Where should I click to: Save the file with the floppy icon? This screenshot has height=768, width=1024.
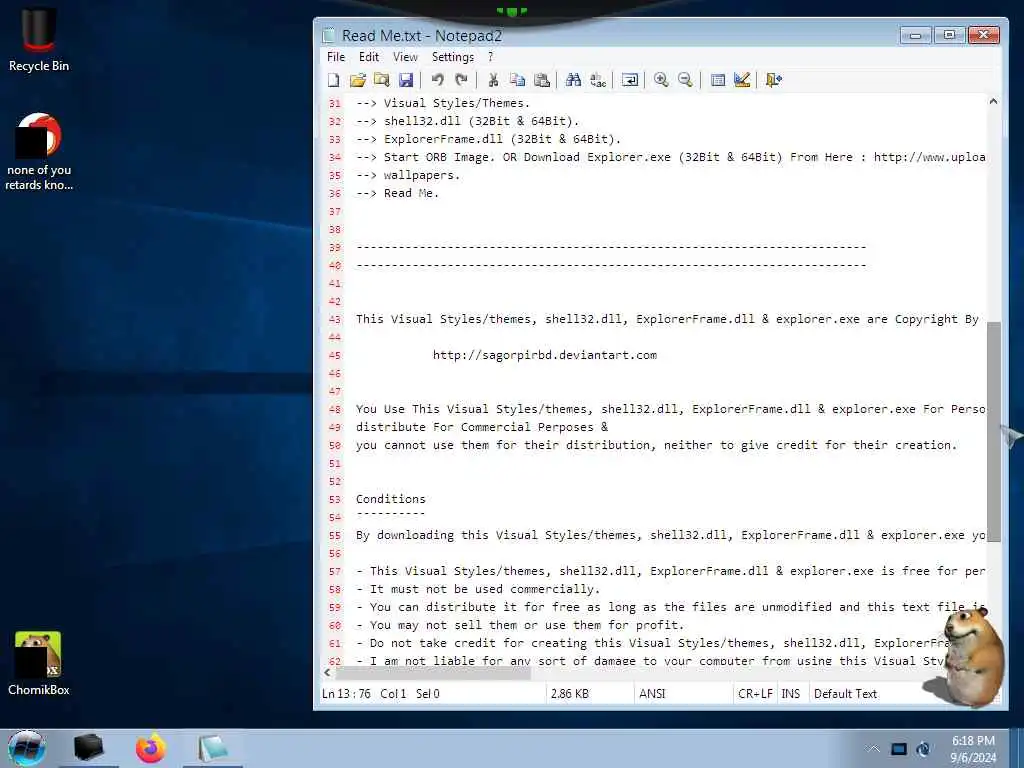406,80
